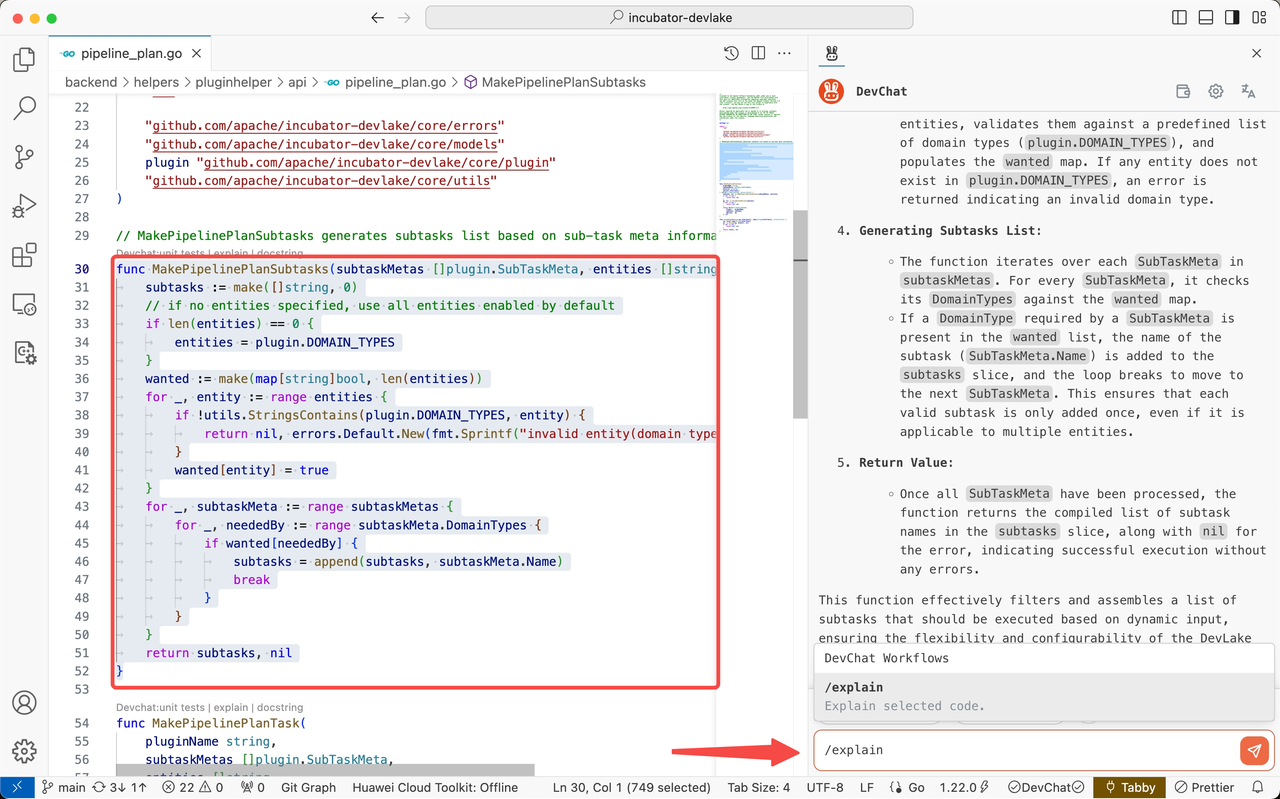Screen dimensions: 1280x799
Task: Click the backend breadcrumb
Action: [x=91, y=82]
